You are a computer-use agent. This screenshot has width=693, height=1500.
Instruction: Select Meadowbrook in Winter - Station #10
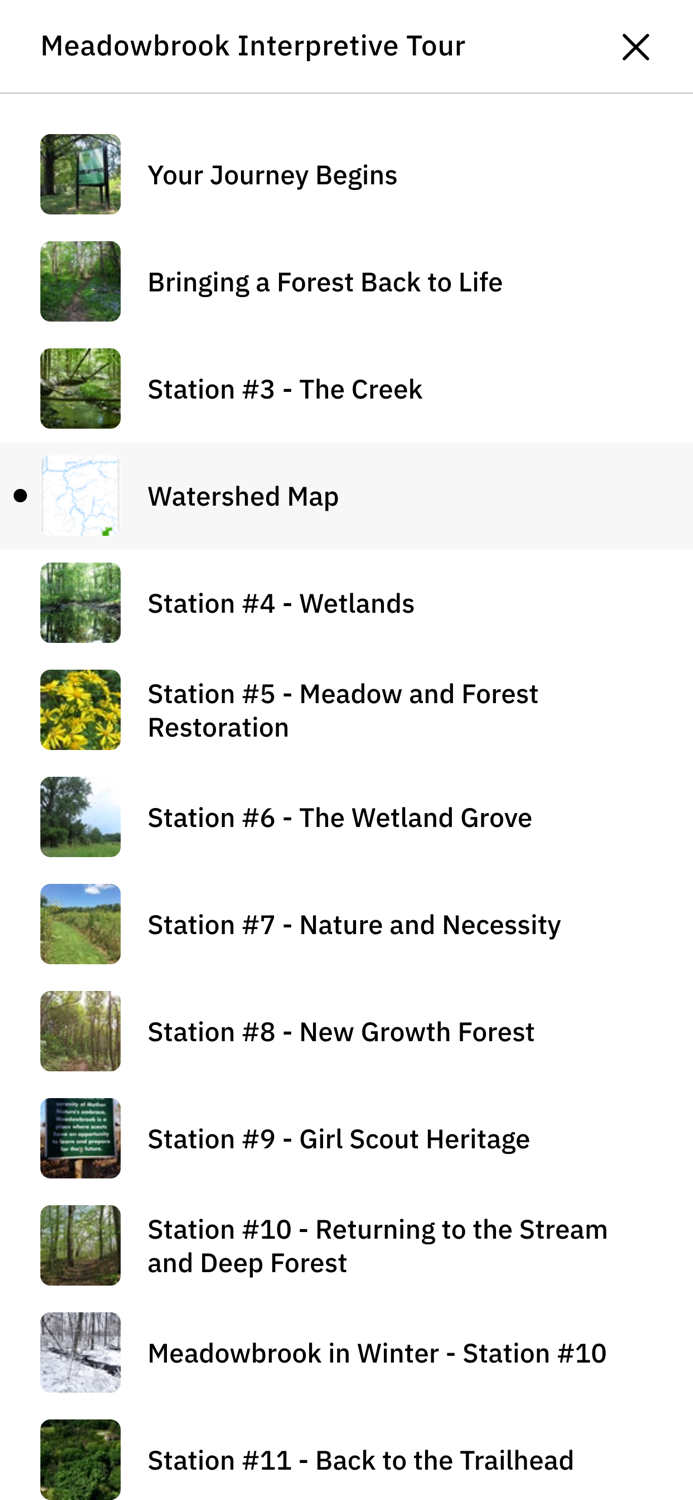click(377, 1352)
